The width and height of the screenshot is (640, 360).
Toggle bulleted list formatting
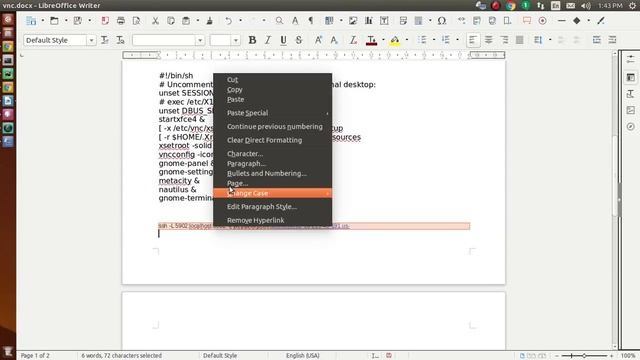pyautogui.click(x=422, y=40)
